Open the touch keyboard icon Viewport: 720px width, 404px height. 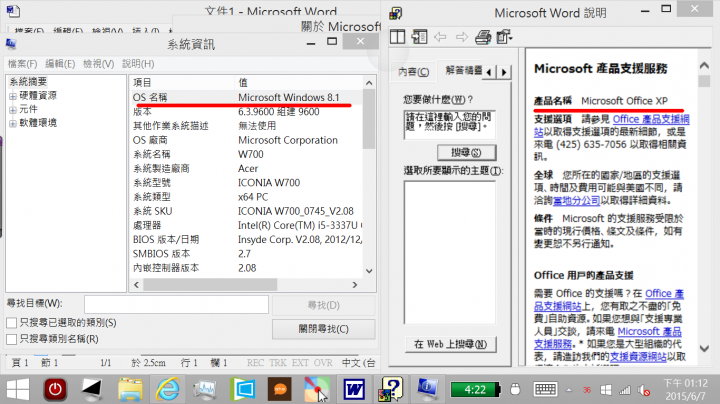[x=545, y=390]
